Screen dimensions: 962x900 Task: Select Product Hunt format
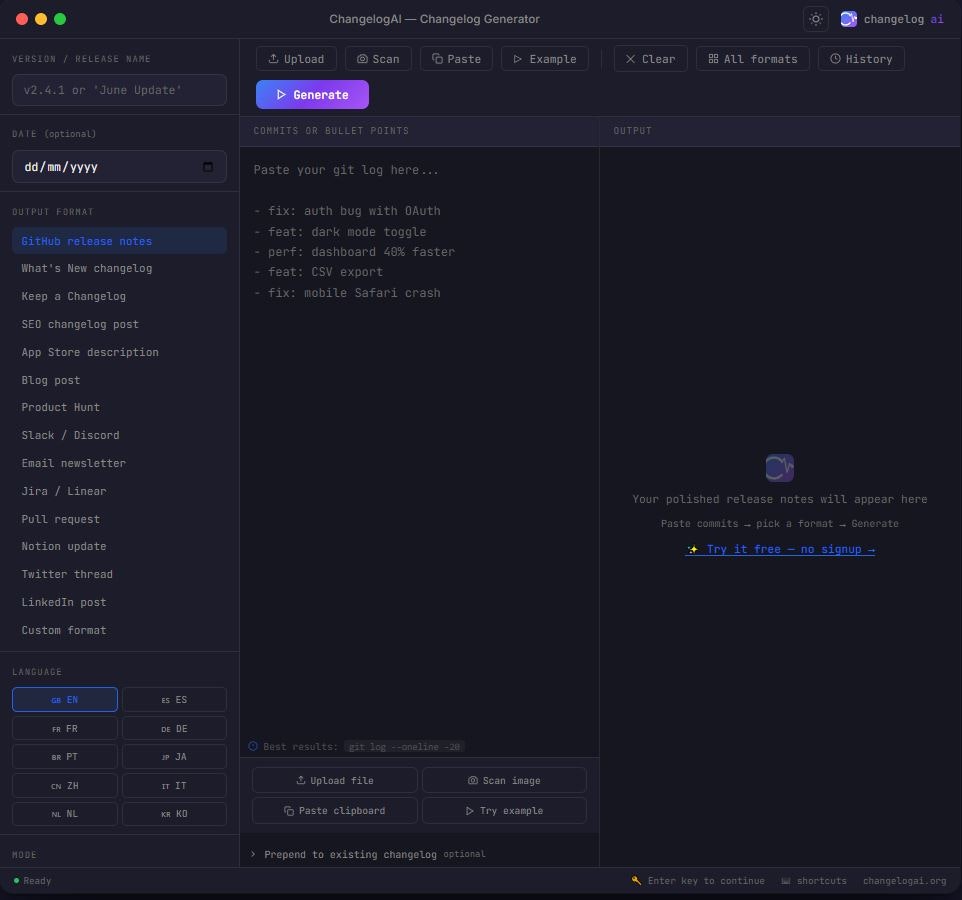coord(119,407)
